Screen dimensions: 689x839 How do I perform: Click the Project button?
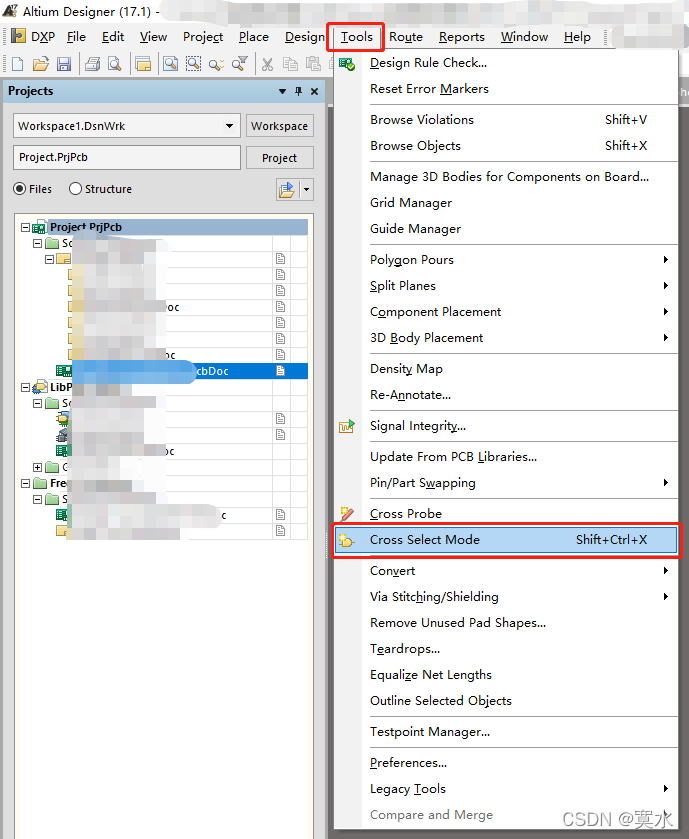(279, 158)
